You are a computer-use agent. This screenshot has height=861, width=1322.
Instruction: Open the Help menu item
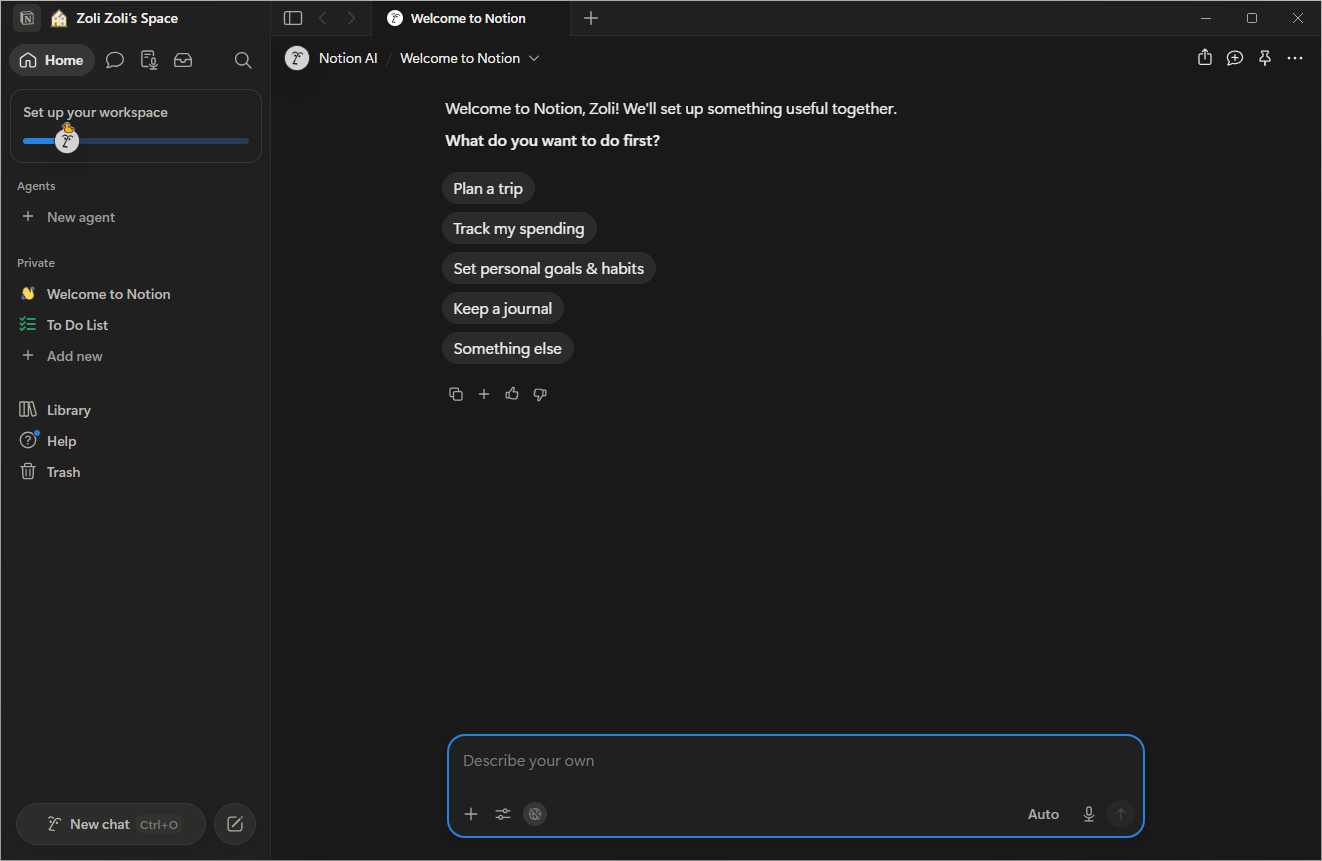coord(135,441)
